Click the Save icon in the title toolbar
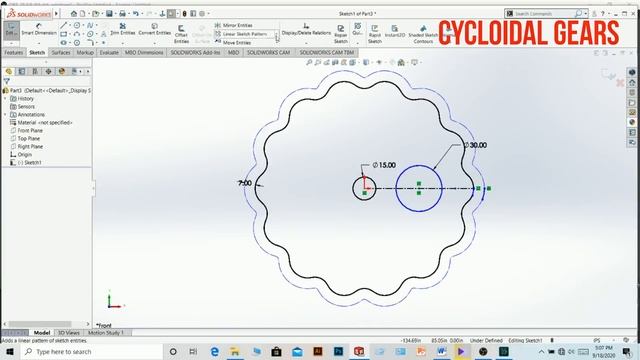The image size is (640, 360). pos(109,13)
